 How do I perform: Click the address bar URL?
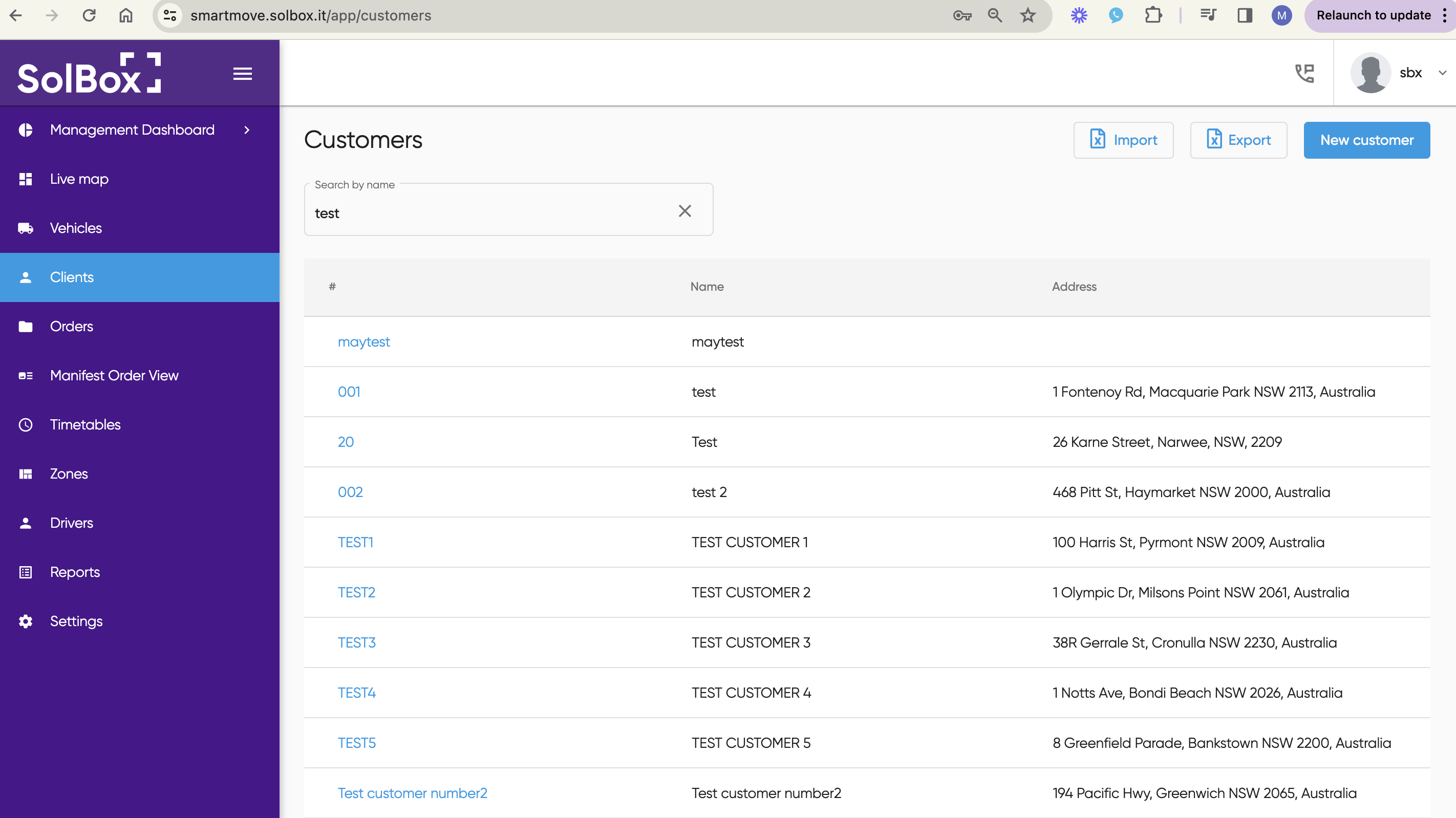pyautogui.click(x=310, y=15)
